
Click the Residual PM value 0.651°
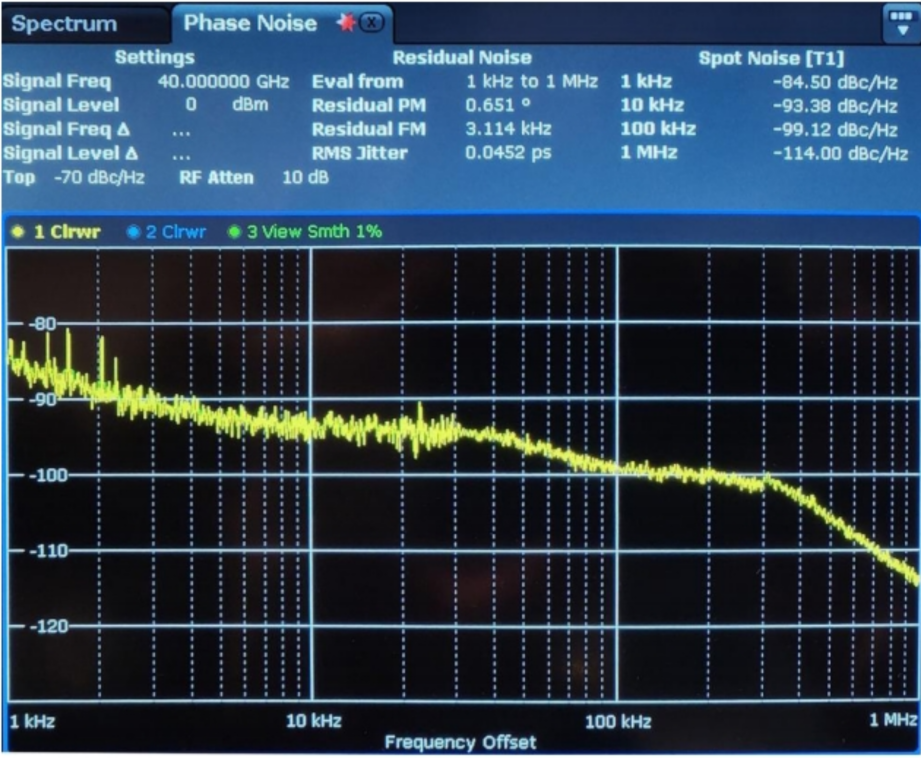[x=498, y=105]
